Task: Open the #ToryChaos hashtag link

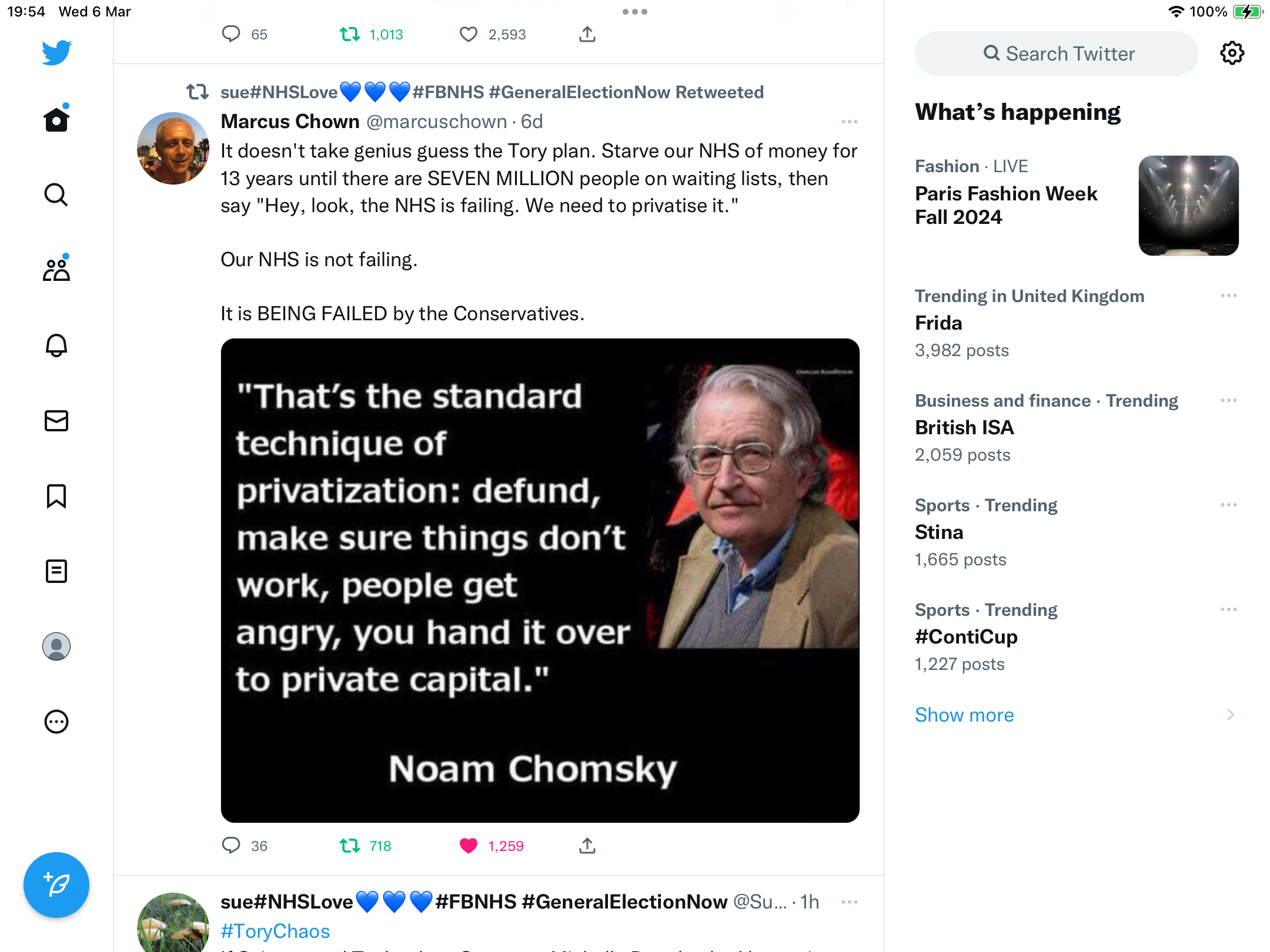Action: coord(275,931)
